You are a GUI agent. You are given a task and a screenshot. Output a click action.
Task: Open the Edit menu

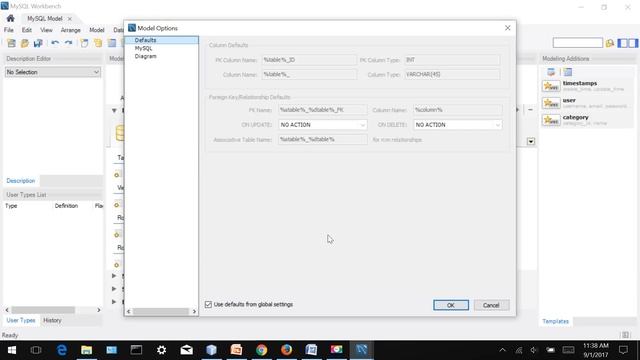point(27,30)
